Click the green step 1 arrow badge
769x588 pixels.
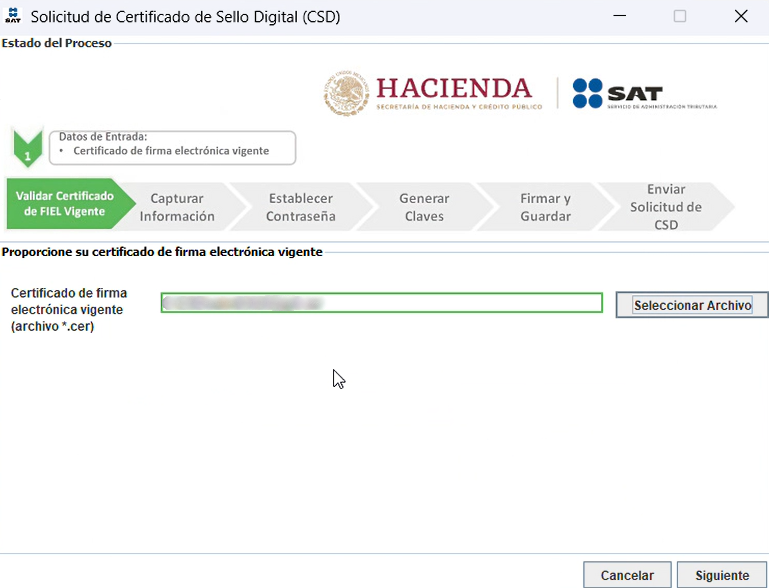coord(27,148)
